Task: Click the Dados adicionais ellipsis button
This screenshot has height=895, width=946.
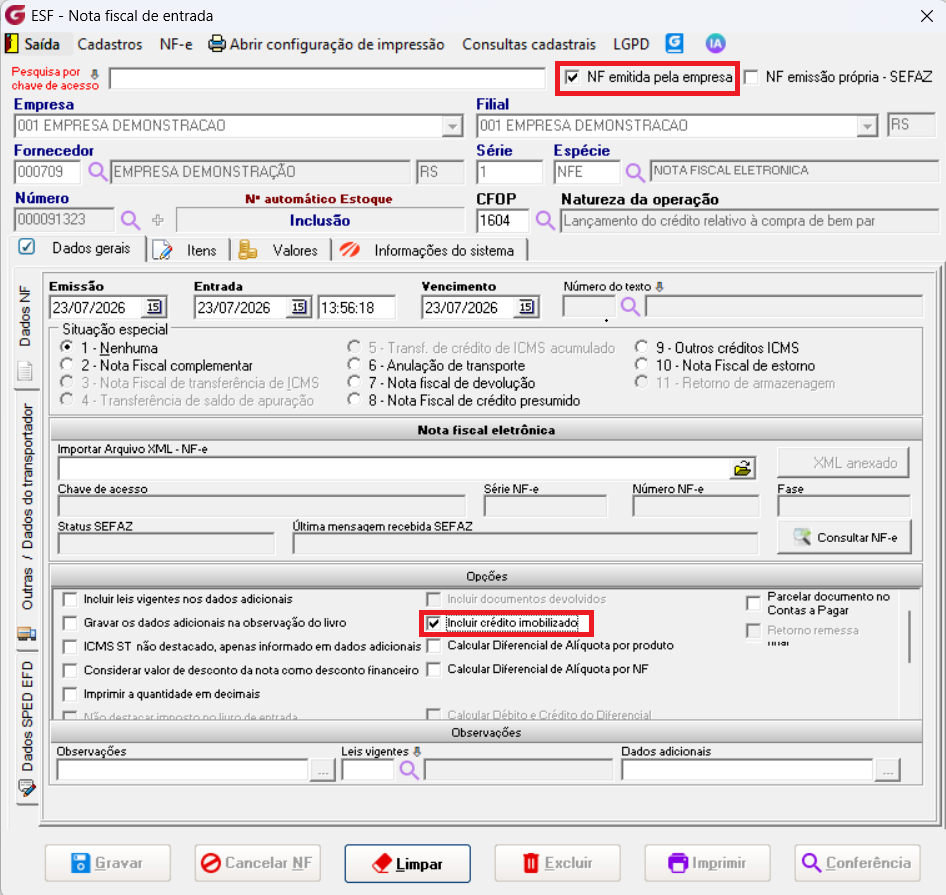Action: coord(887,771)
